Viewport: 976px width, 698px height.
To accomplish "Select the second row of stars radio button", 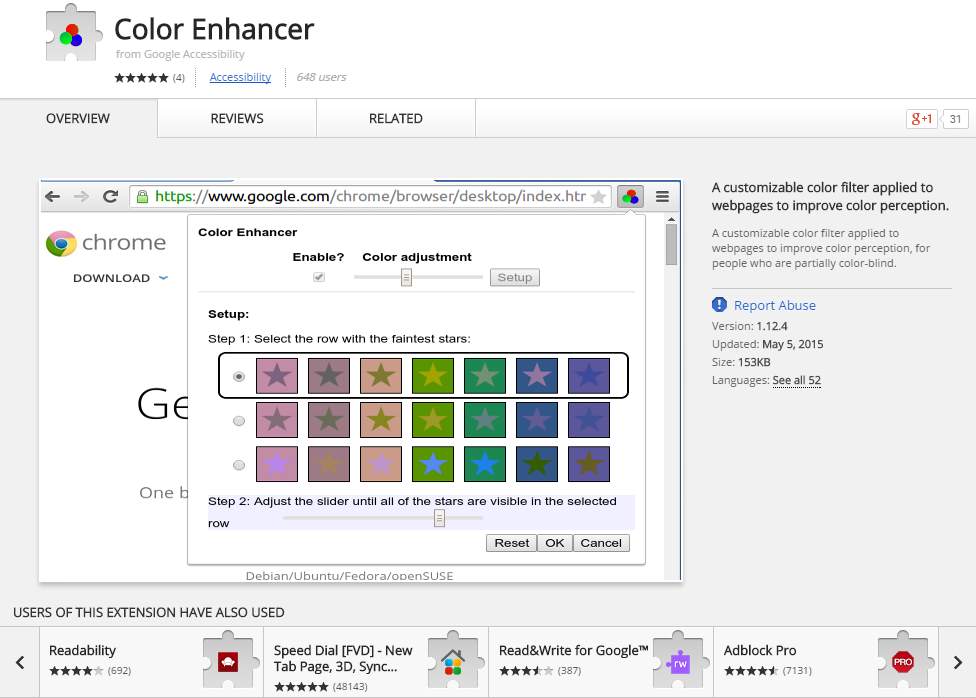I will (x=238, y=421).
